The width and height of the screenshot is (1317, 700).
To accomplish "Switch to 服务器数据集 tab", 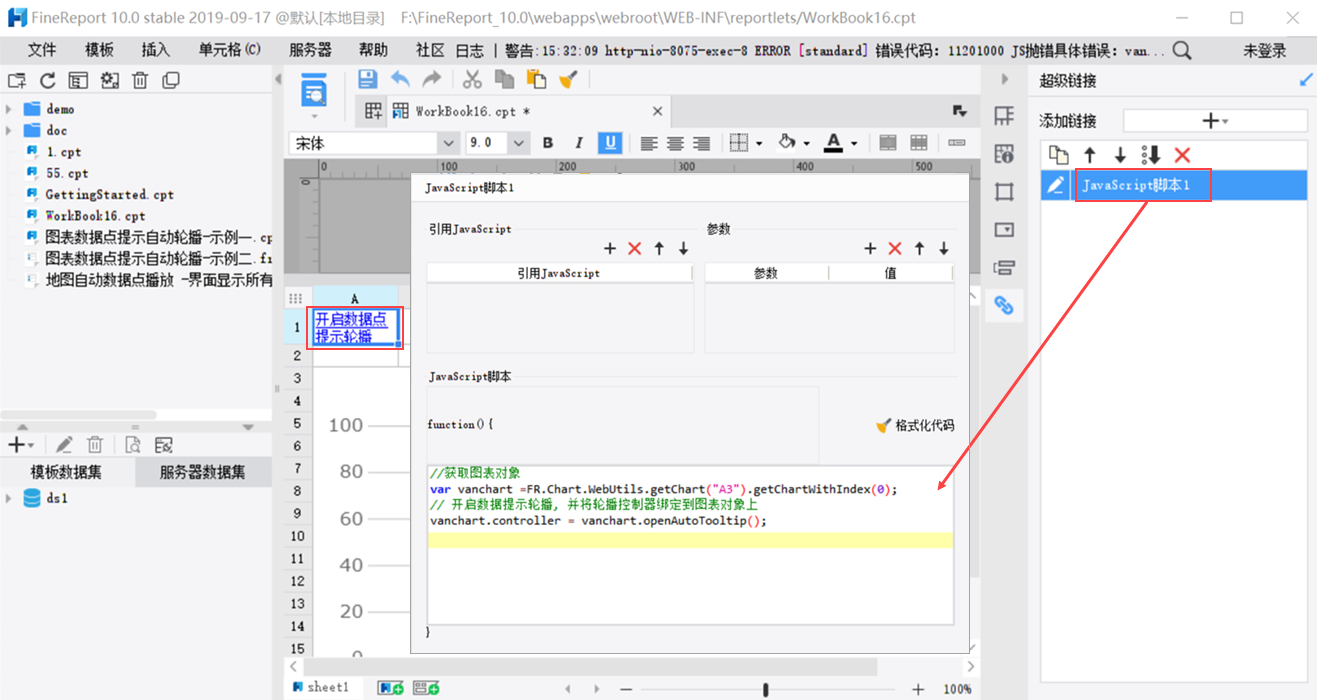I will (202, 473).
